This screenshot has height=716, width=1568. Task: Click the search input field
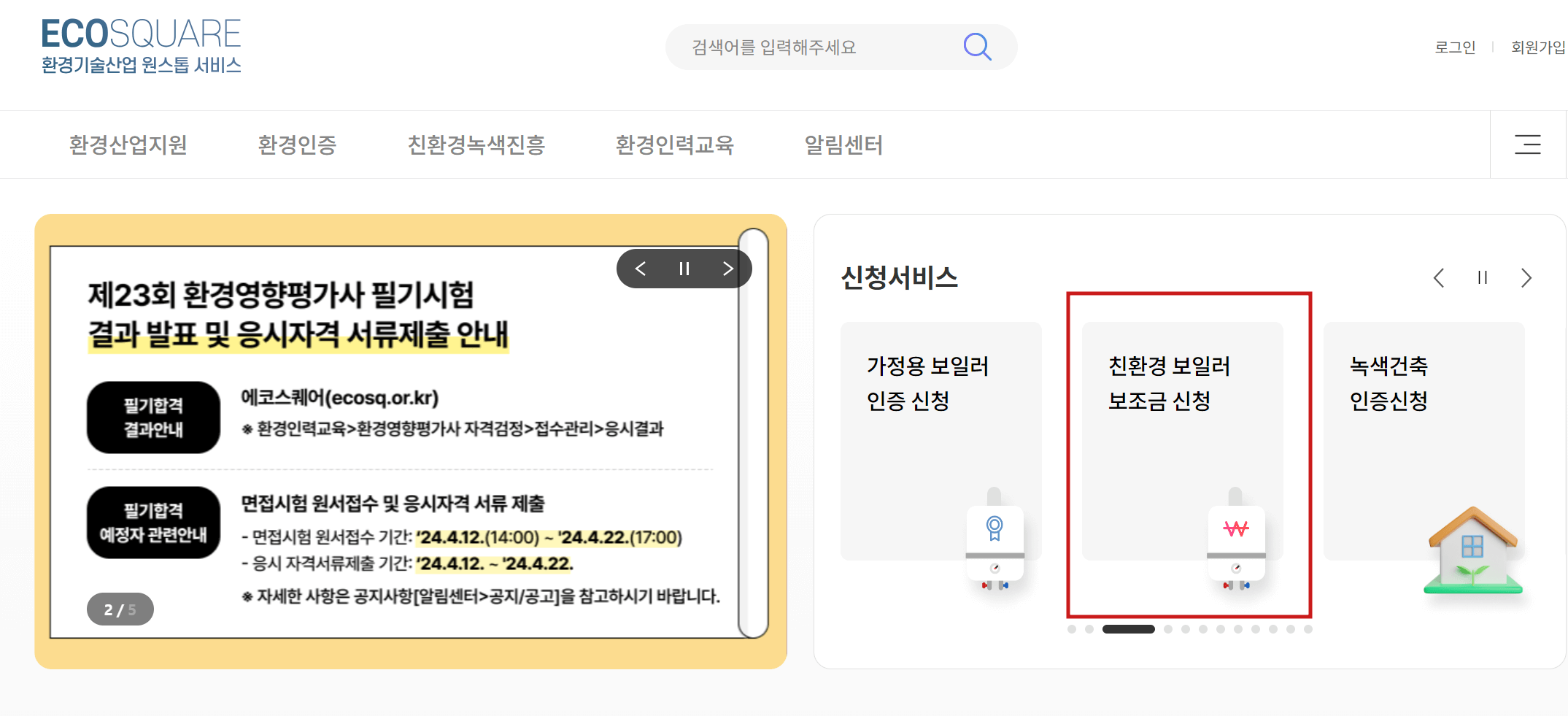[x=803, y=47]
